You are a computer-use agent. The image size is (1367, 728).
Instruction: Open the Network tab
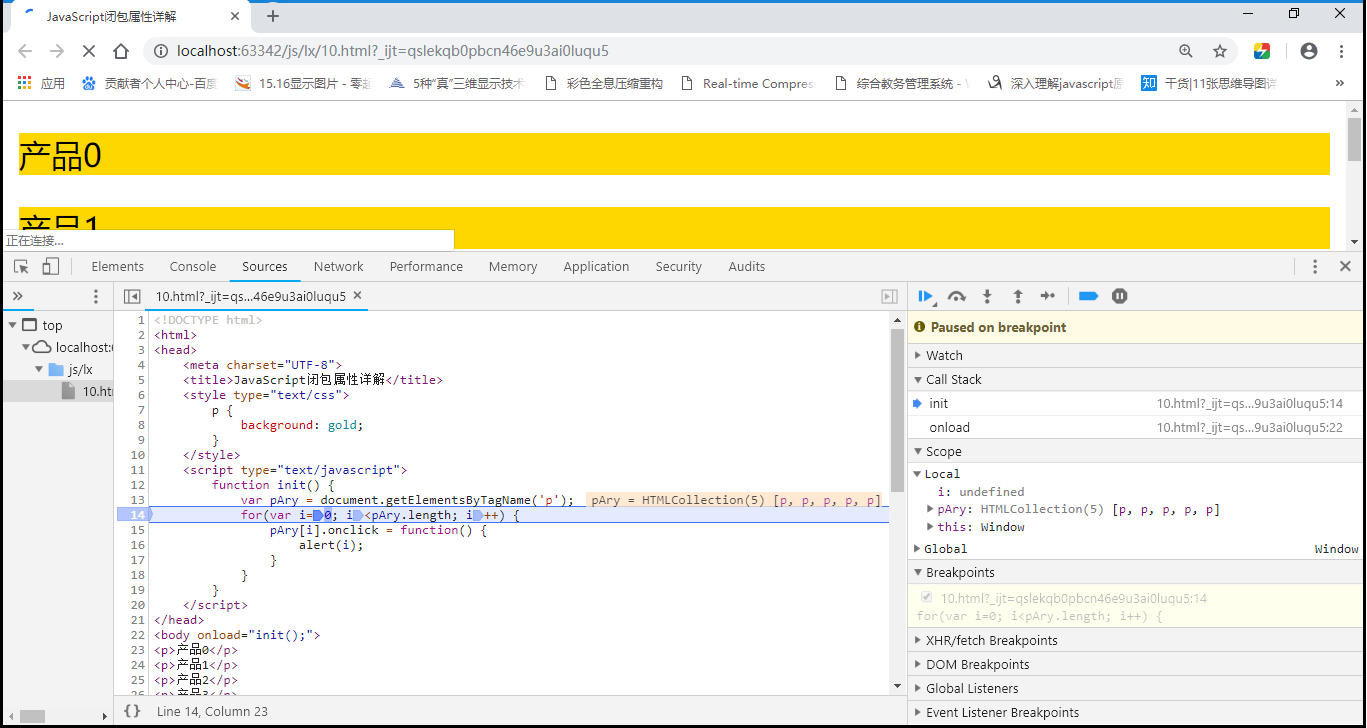coord(339,267)
